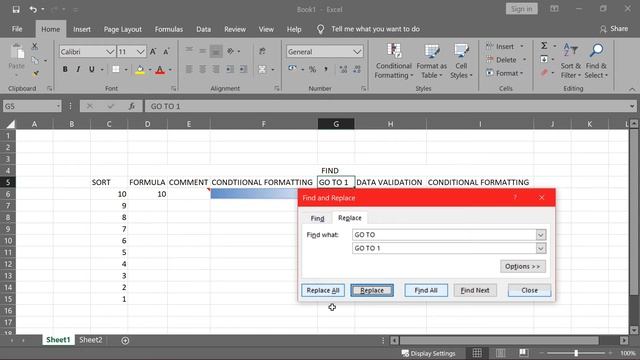This screenshot has width=640, height=360.
Task: Click the Percent Style icon
Action: pyautogui.click(x=312, y=69)
